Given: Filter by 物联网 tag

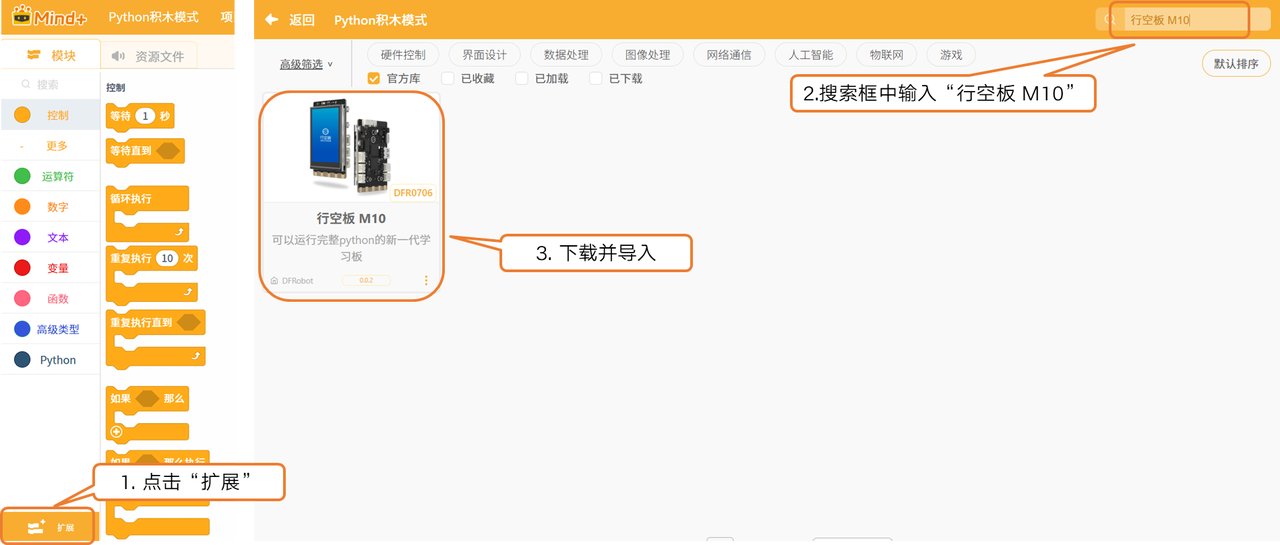Looking at the screenshot, I should coord(886,55).
